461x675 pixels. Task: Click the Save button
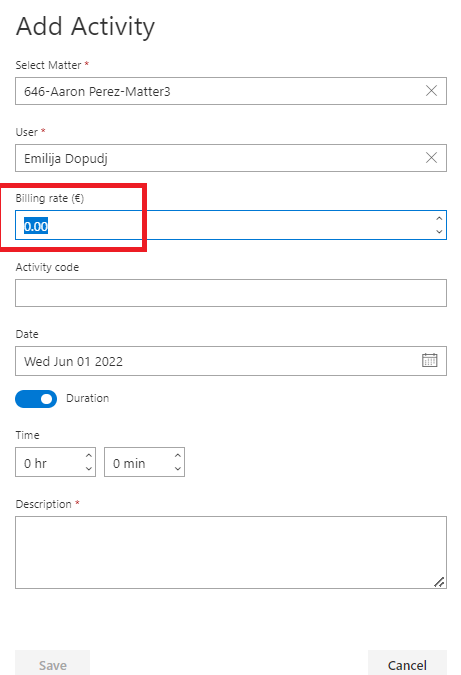click(53, 663)
